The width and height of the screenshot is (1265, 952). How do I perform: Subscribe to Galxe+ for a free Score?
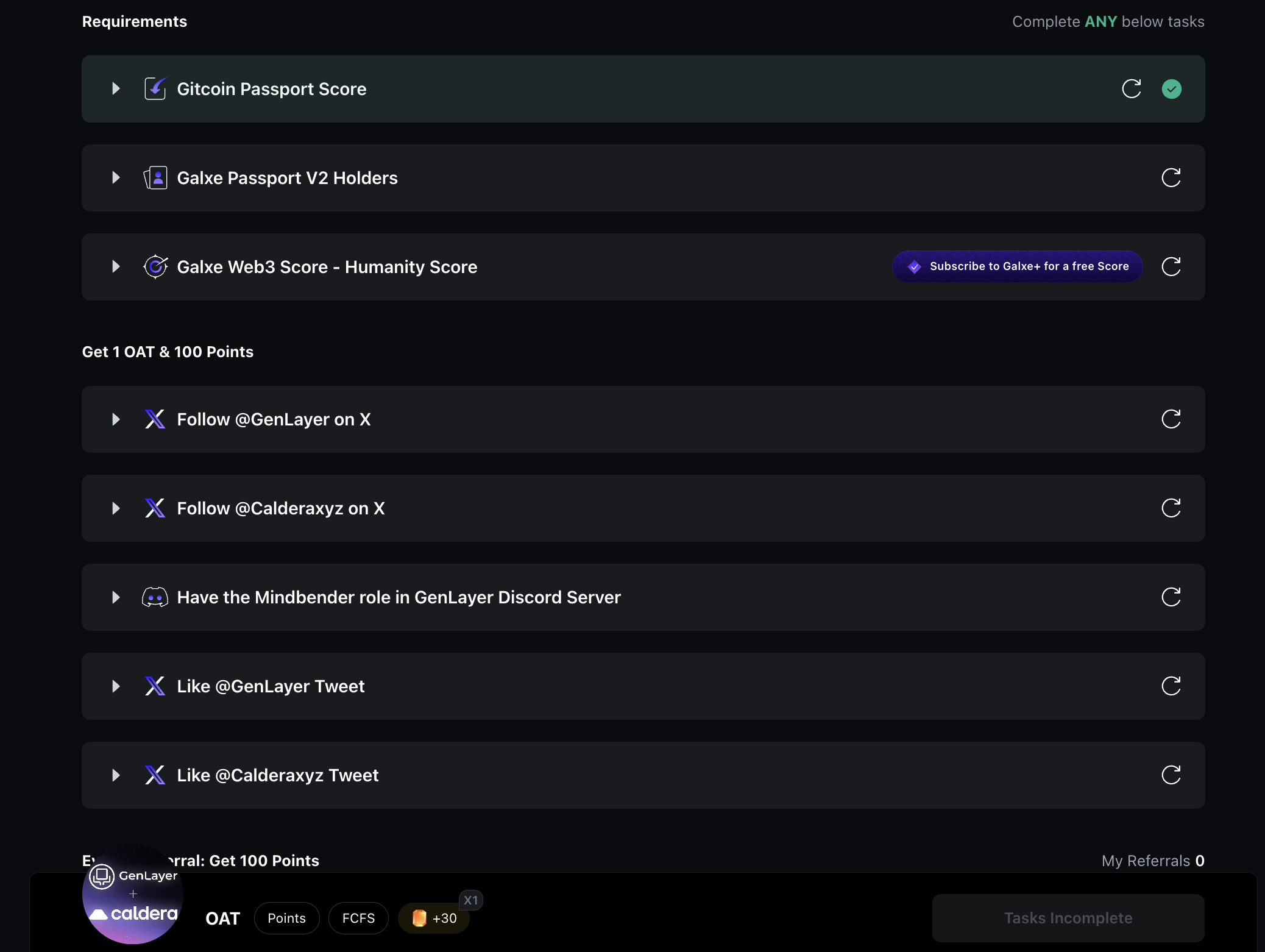(x=1017, y=266)
